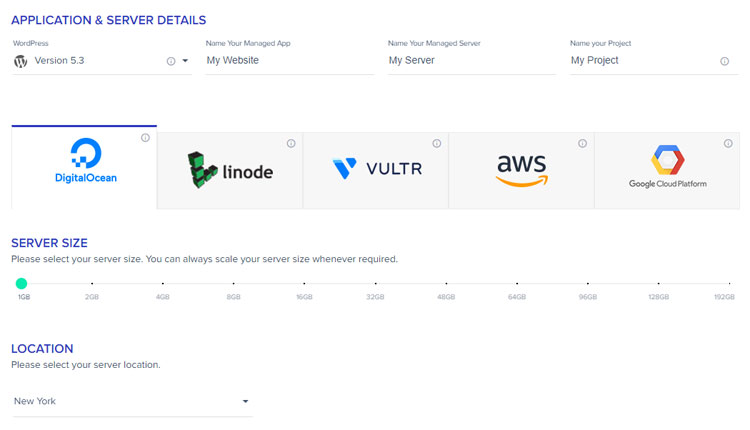Screen dimensions: 750x430
Task: Open the WordPress version dropdown arrow
Action: pos(185,61)
